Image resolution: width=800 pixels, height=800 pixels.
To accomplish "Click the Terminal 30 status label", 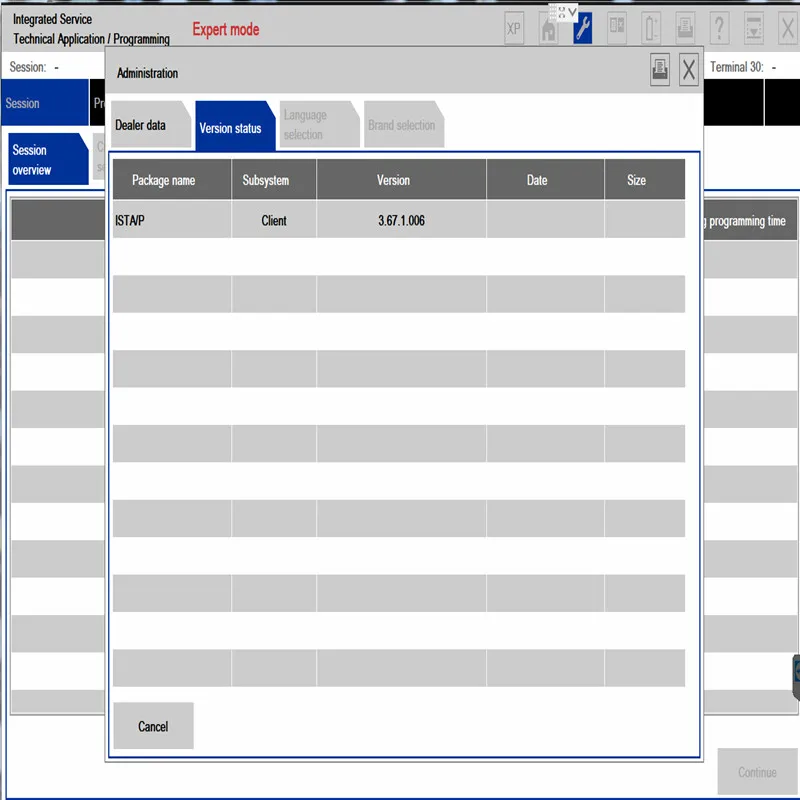I will 743,67.
